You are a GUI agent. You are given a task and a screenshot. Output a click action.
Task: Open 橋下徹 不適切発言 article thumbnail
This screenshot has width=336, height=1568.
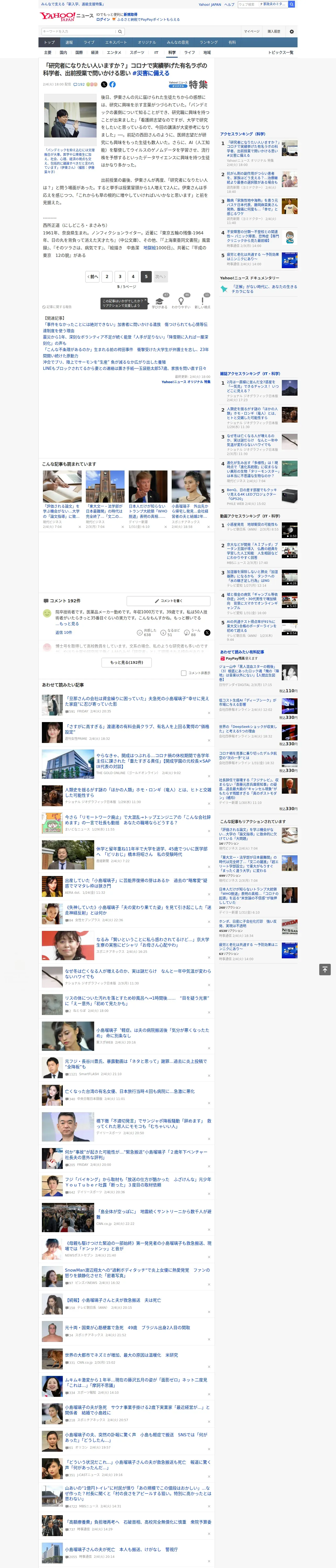tap(68, 1127)
